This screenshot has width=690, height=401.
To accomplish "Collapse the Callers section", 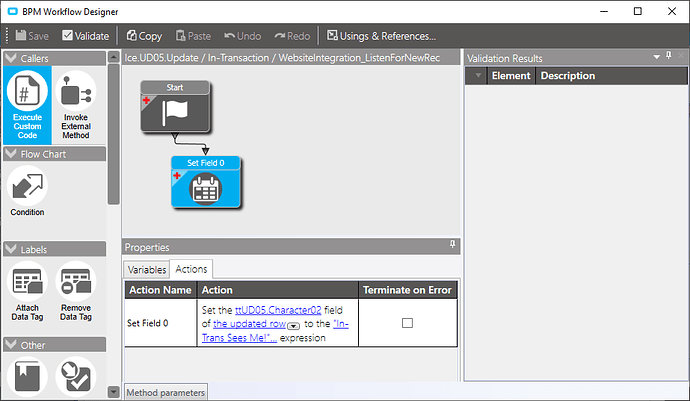I will pyautogui.click(x=11, y=58).
